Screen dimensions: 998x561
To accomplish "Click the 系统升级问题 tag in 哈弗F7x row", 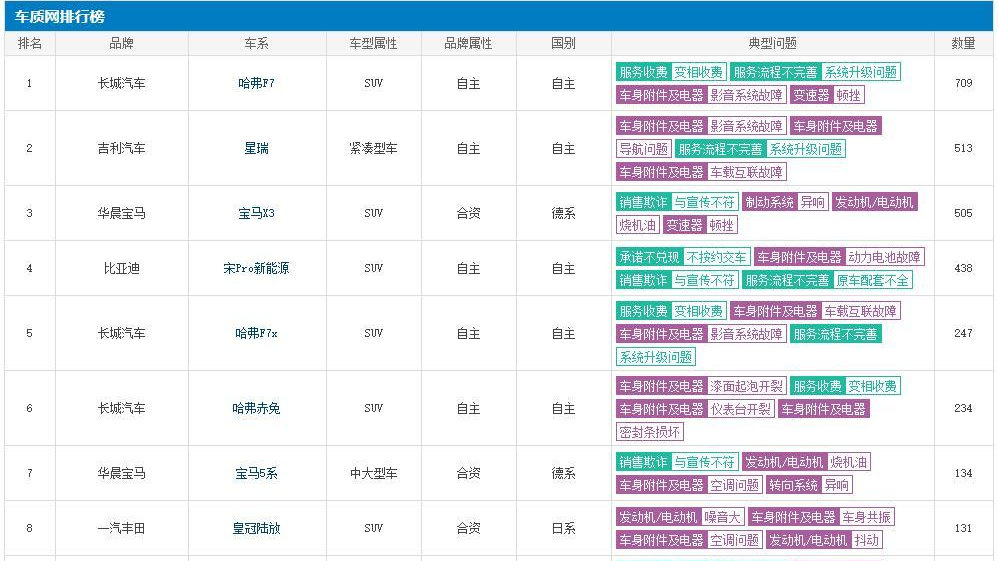I will pos(656,357).
